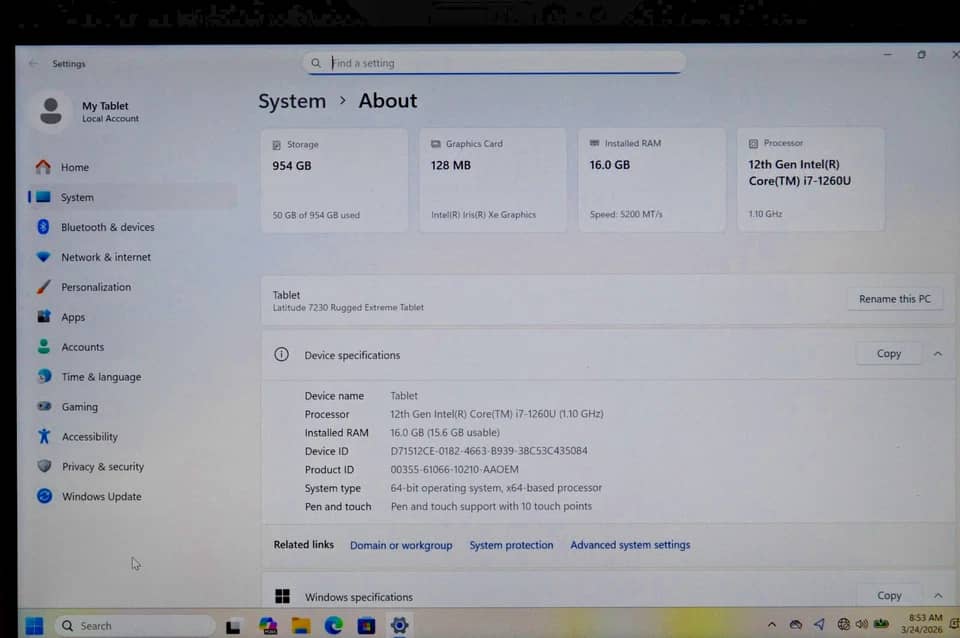This screenshot has height=638, width=960.
Task: Open network globe icon in tray
Action: click(x=843, y=624)
